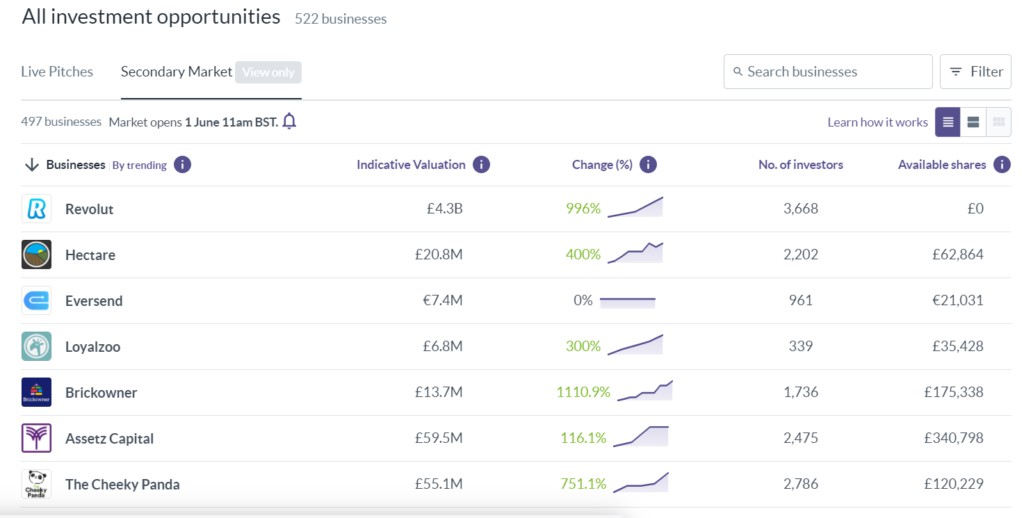Open info icon beside Indicative Valuation
Screen dimensions: 1024x518
(x=481, y=165)
